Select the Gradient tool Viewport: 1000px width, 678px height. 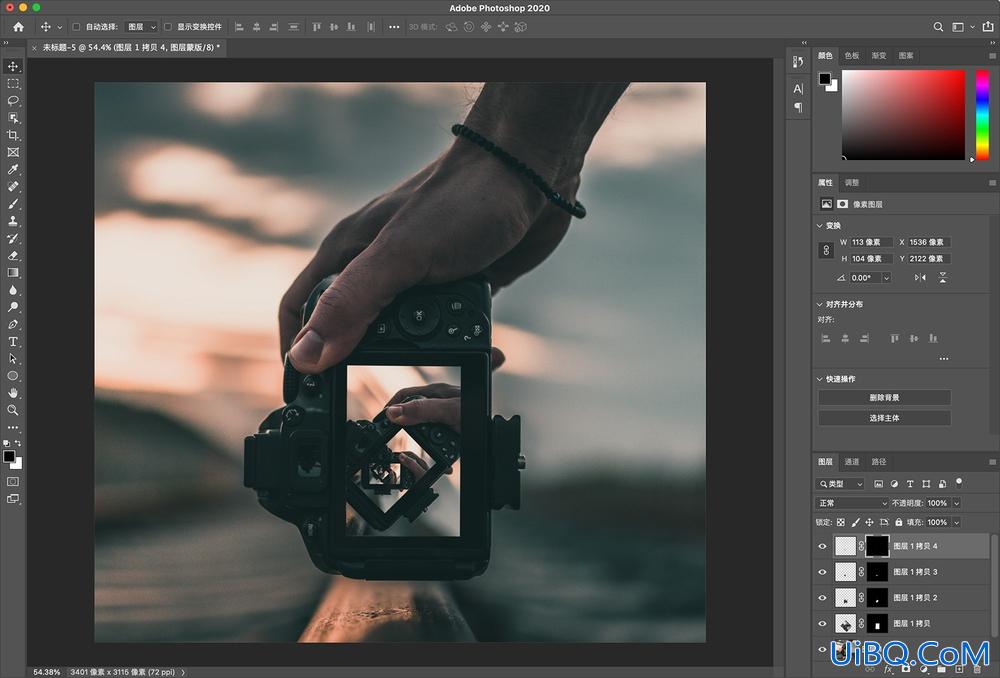(13, 273)
